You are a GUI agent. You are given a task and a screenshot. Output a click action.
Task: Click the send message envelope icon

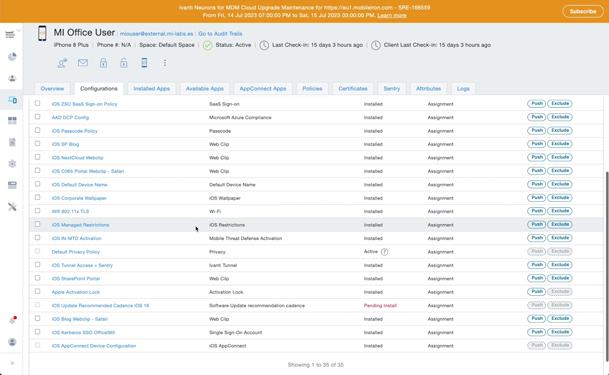83,62
